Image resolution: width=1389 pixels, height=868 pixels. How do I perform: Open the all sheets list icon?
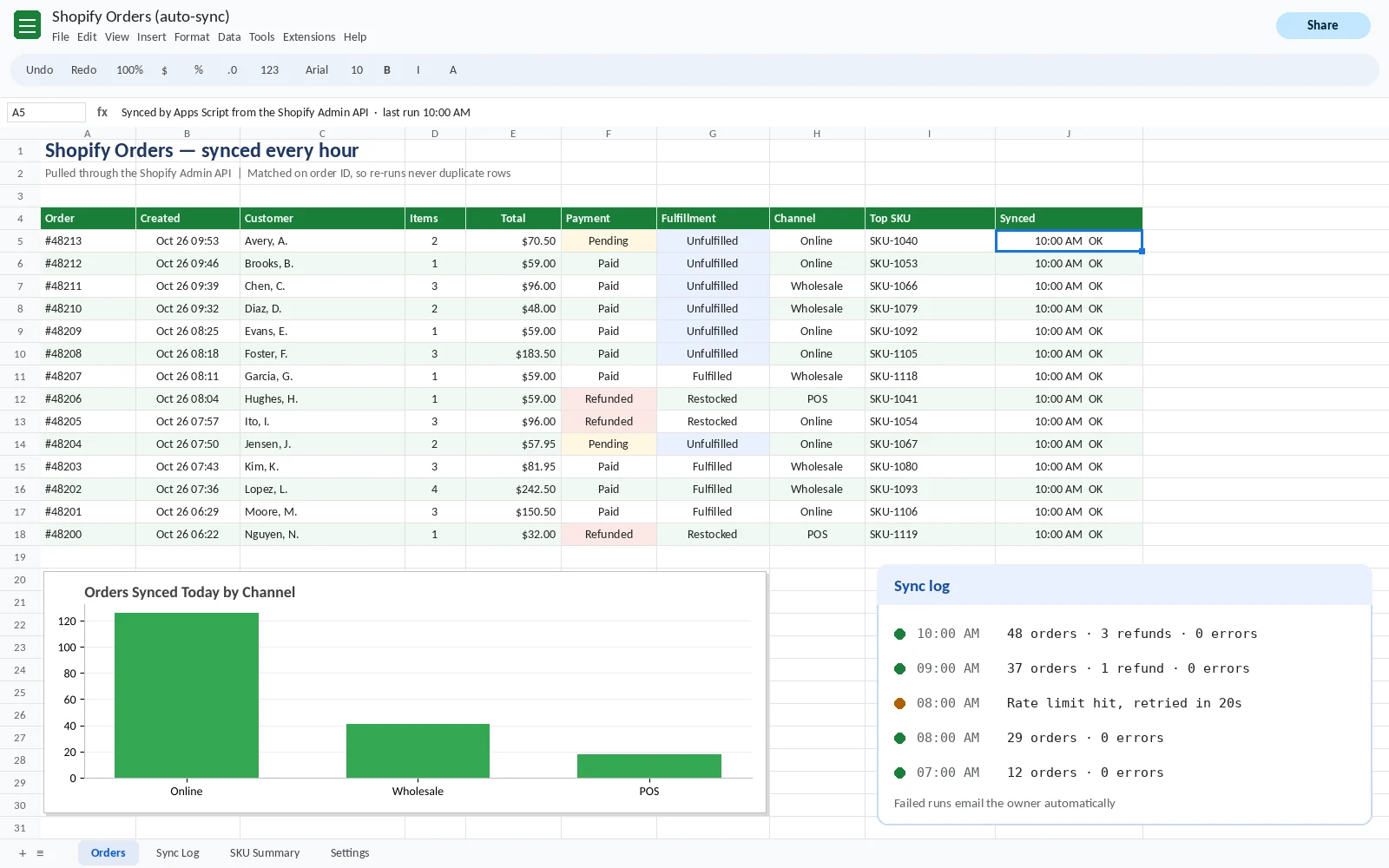[40, 853]
